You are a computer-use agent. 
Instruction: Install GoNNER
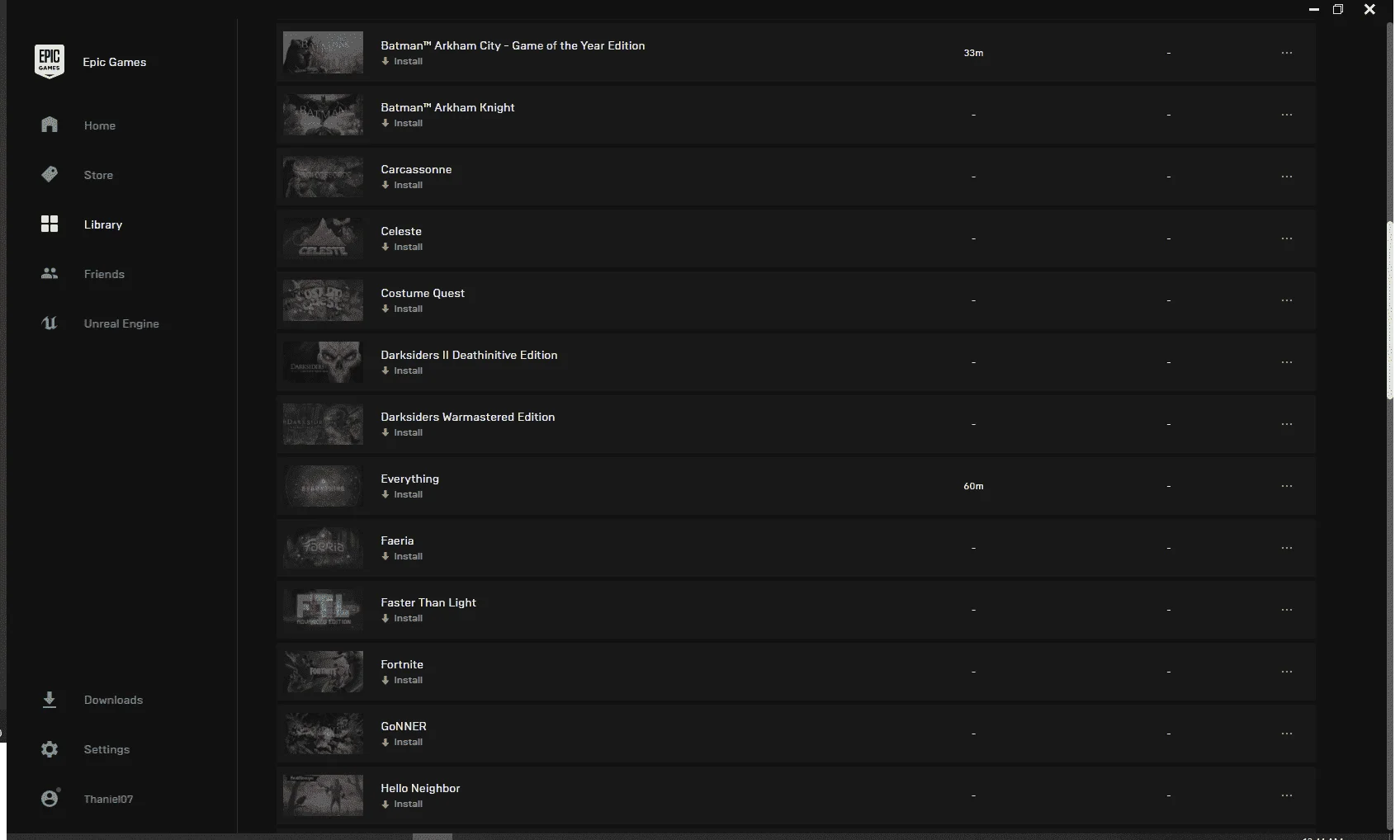402,742
